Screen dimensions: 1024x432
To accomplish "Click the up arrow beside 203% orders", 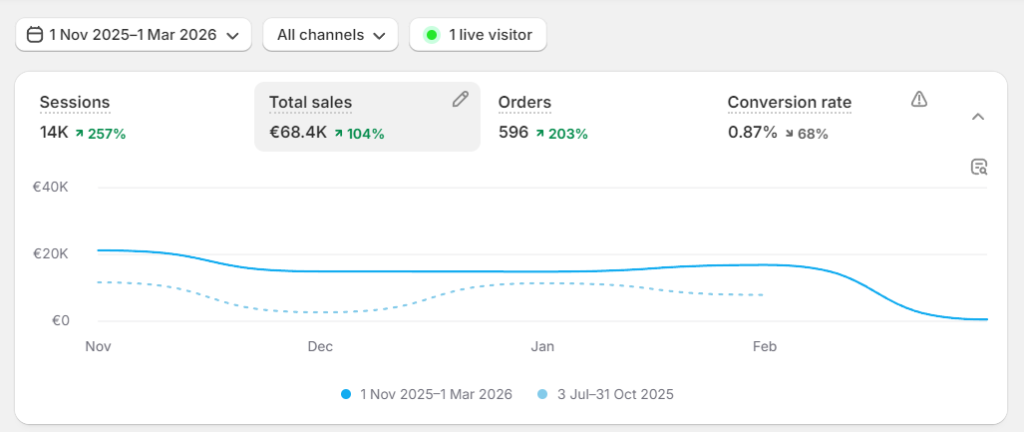I will pyautogui.click(x=538, y=133).
